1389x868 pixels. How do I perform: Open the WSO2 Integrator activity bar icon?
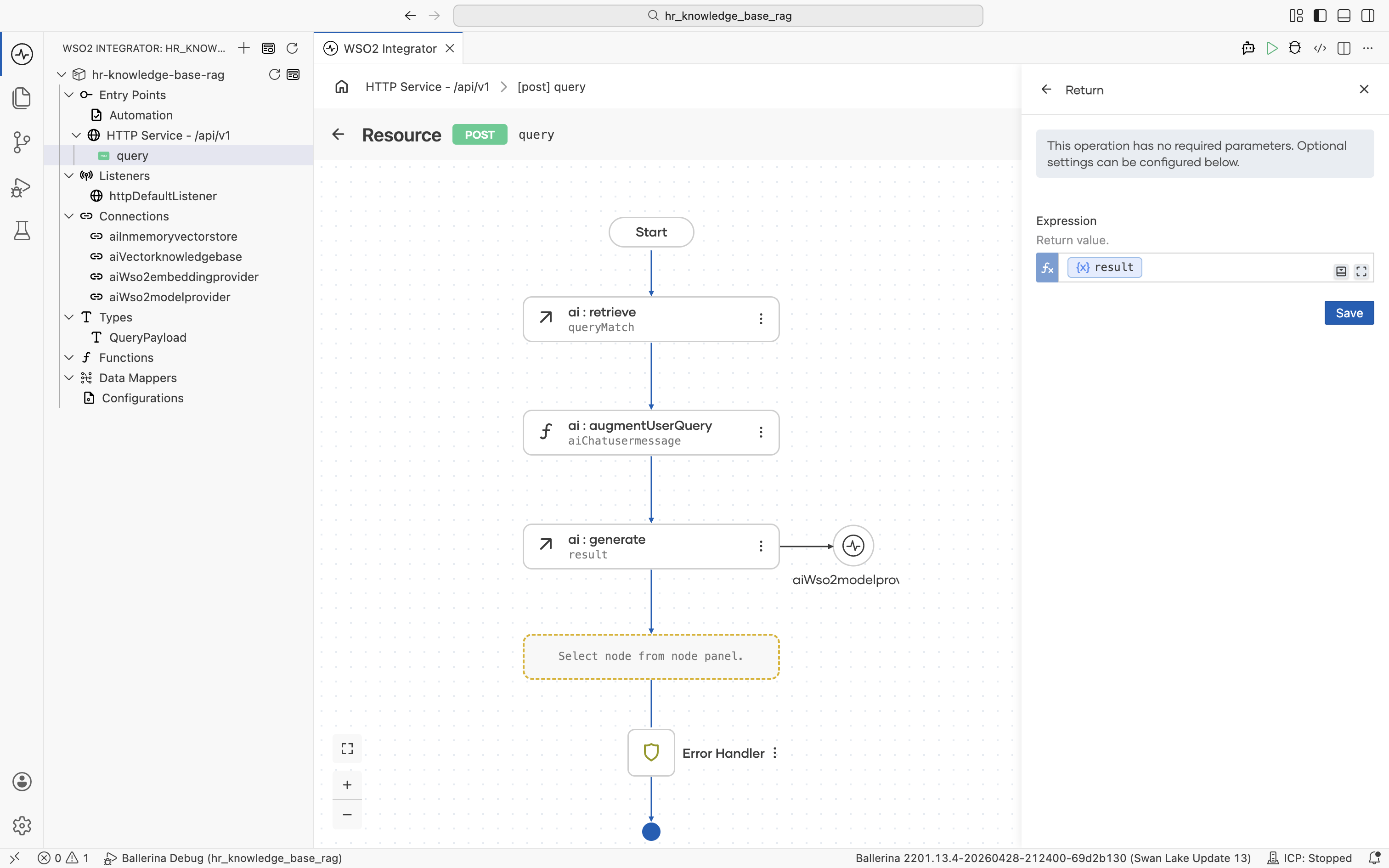pyautogui.click(x=22, y=55)
